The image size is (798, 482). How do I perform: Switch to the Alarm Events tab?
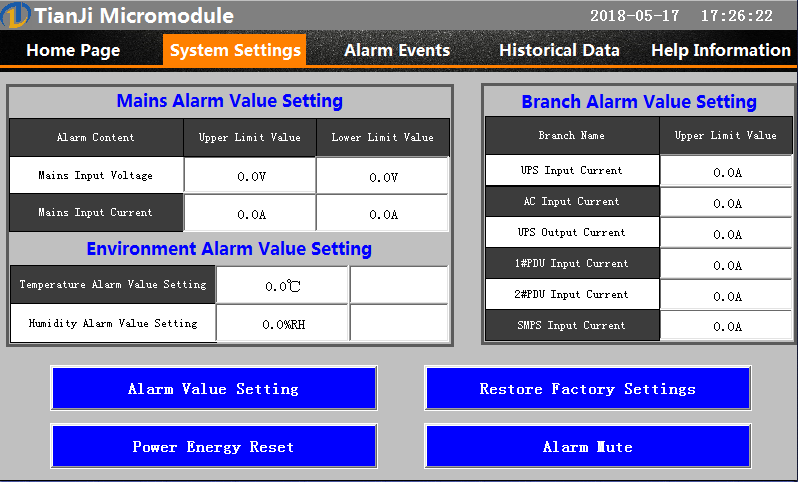point(397,50)
